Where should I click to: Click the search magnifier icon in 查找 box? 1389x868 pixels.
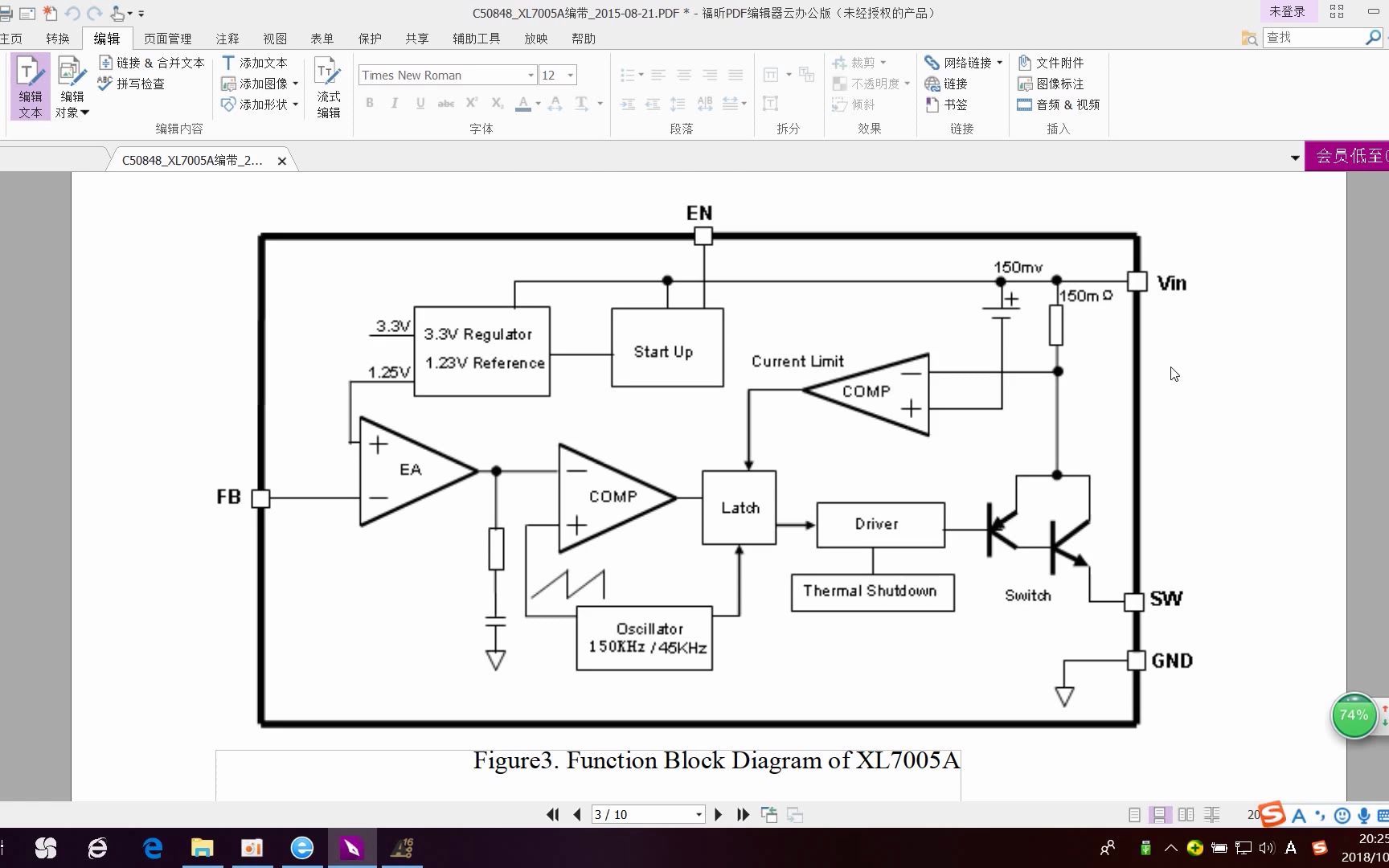(x=1373, y=37)
